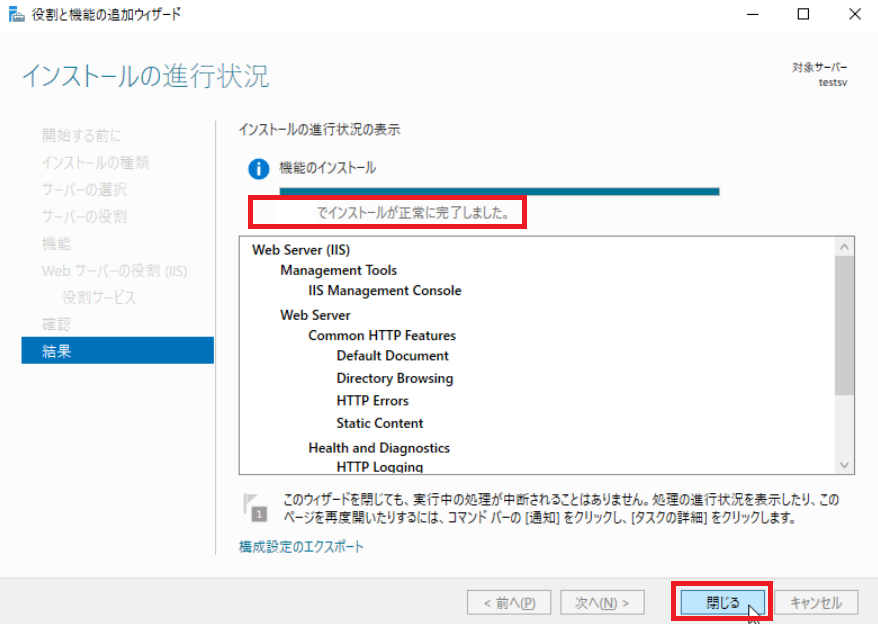The image size is (878, 624).
Task: Select the 確認 step in the sidebar
Action: pos(57,324)
